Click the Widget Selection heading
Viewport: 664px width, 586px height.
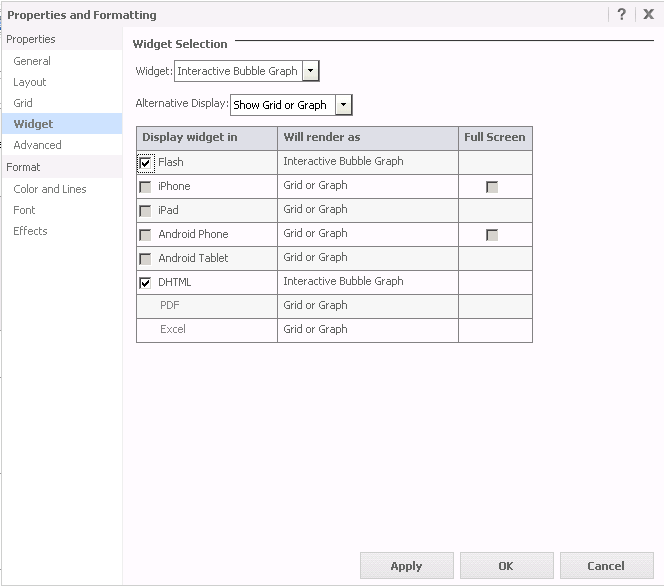[180, 44]
